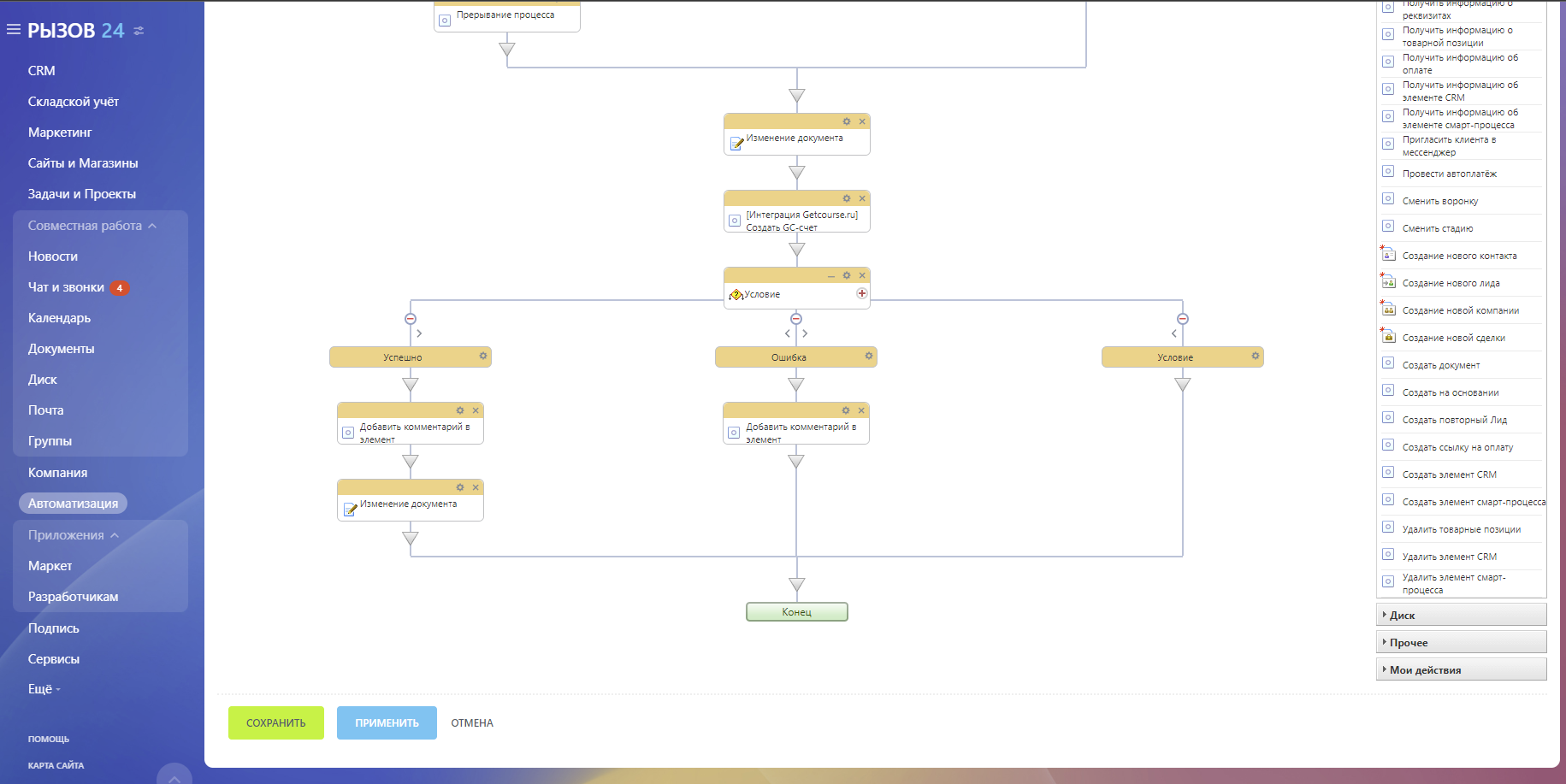Click the plus icon to add condition branch
1566x784 pixels.
pyautogui.click(x=862, y=293)
